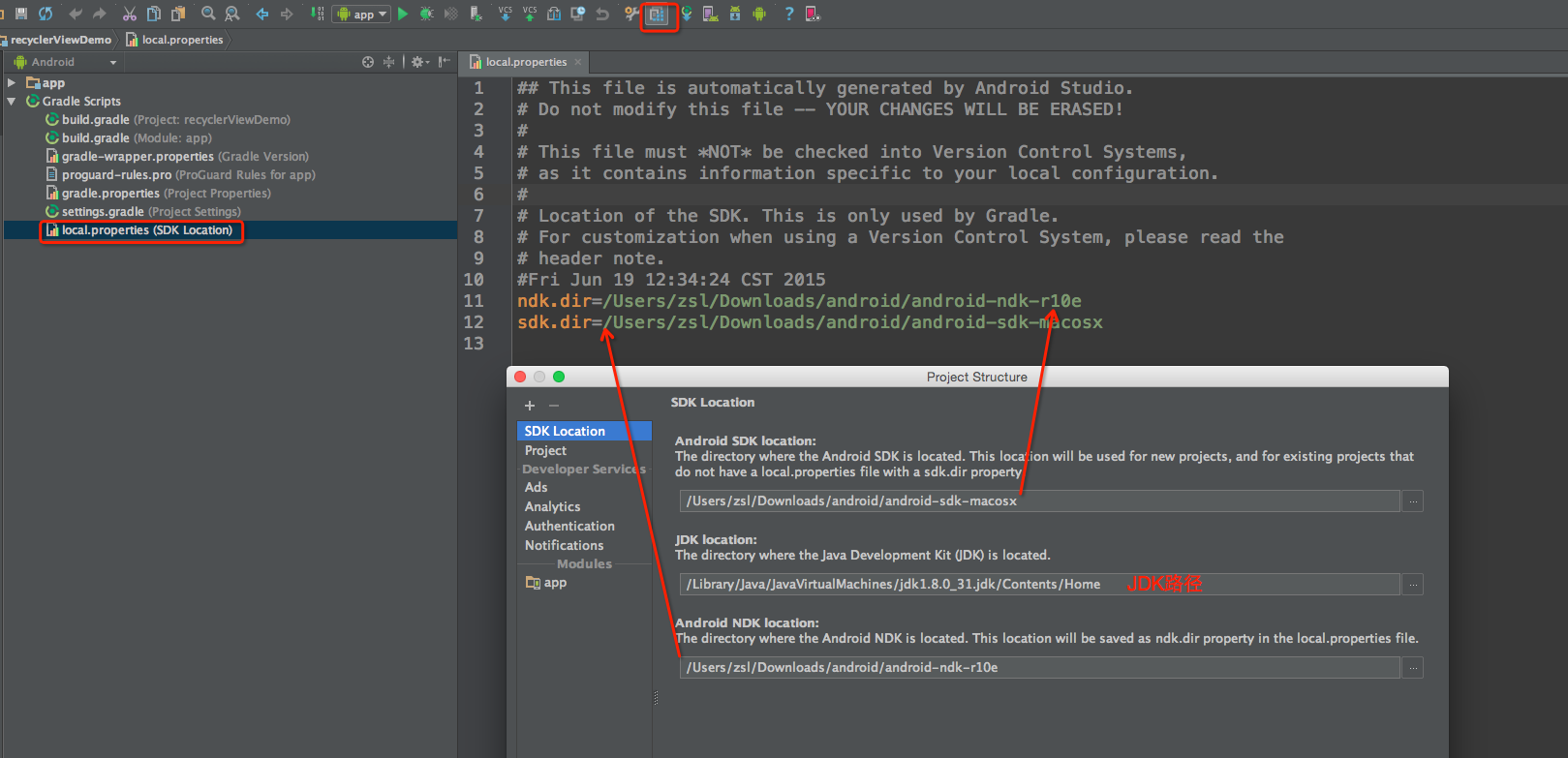Click the remove module minus button
The image size is (1568, 758).
[x=554, y=406]
